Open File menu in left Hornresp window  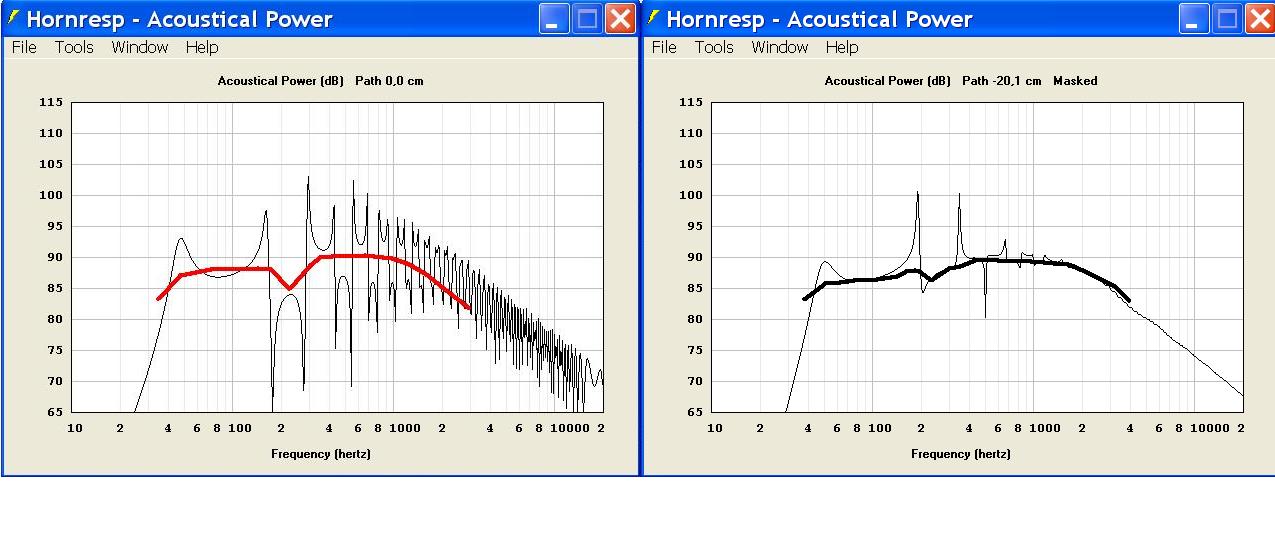[x=24, y=47]
